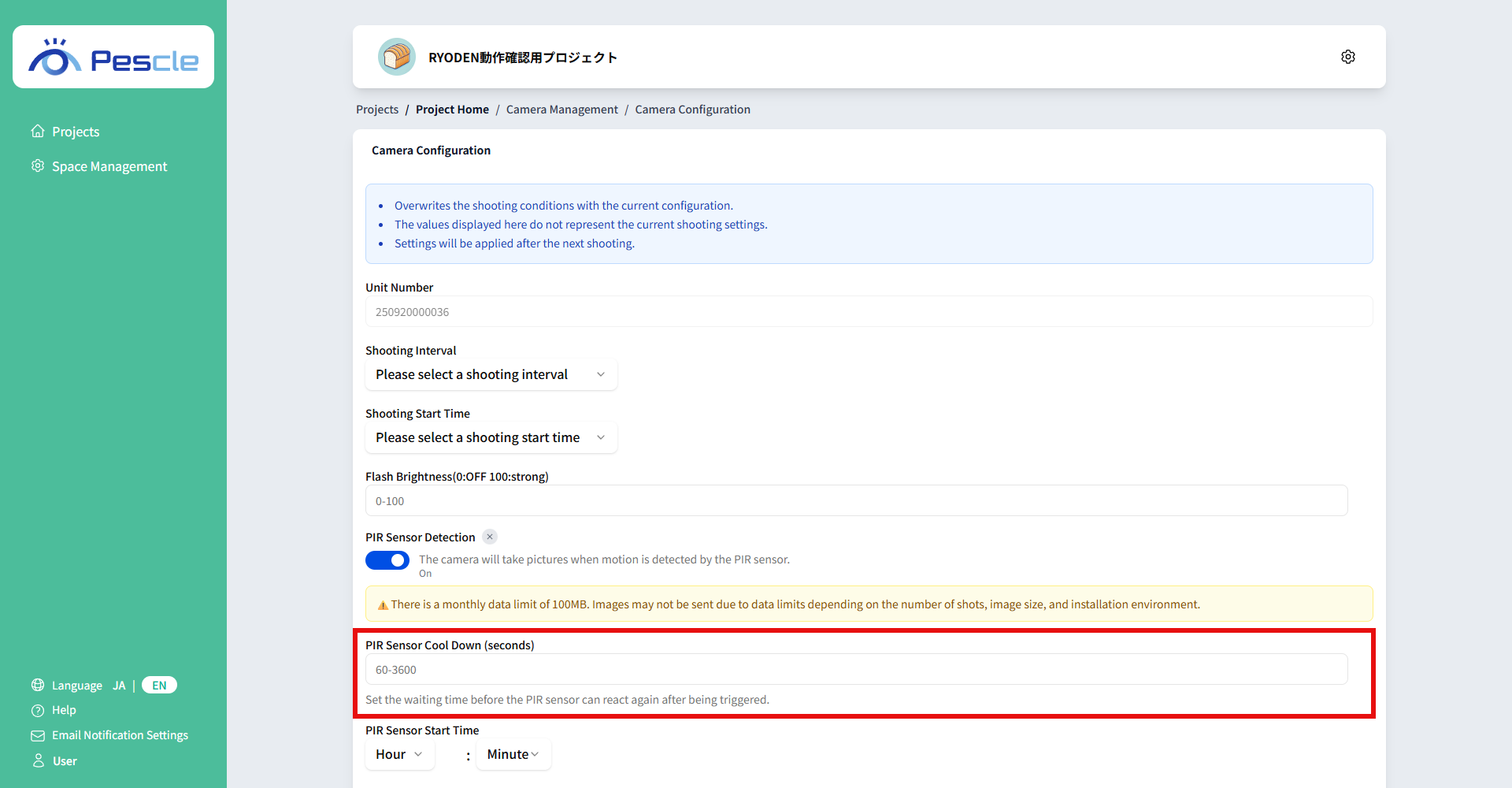Click Camera Configuration breadcrumb
The width and height of the screenshot is (1512, 788).
693,110
